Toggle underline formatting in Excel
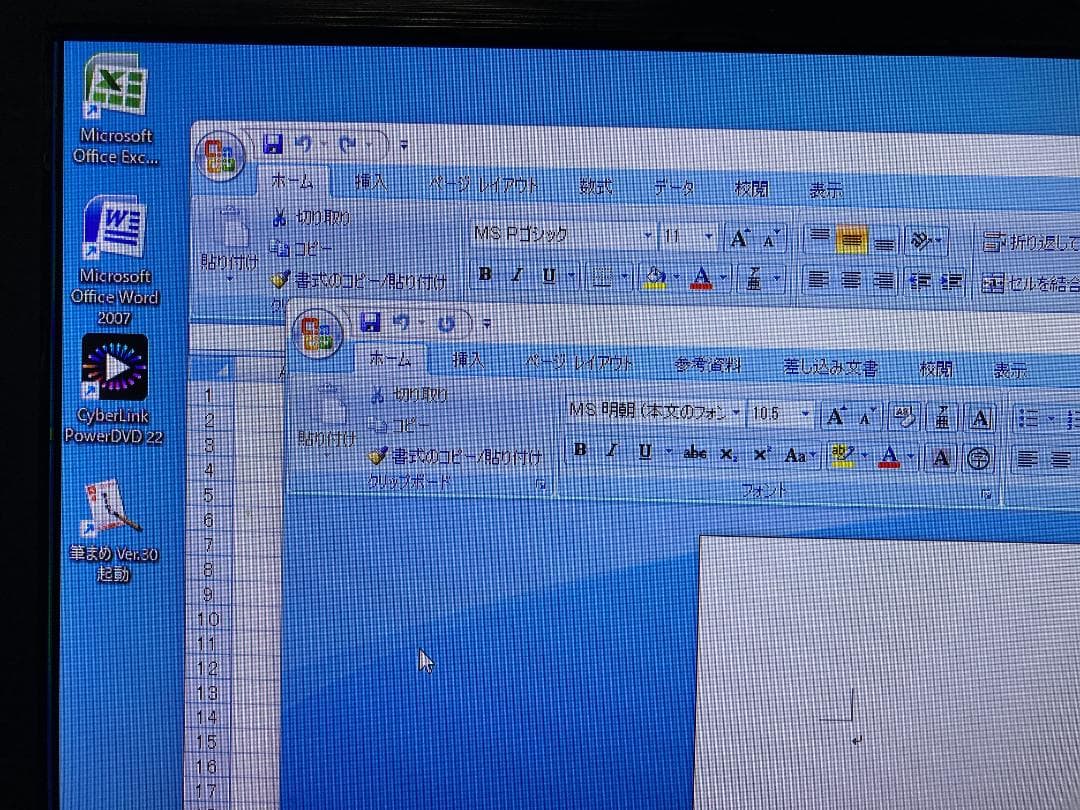 [548, 274]
